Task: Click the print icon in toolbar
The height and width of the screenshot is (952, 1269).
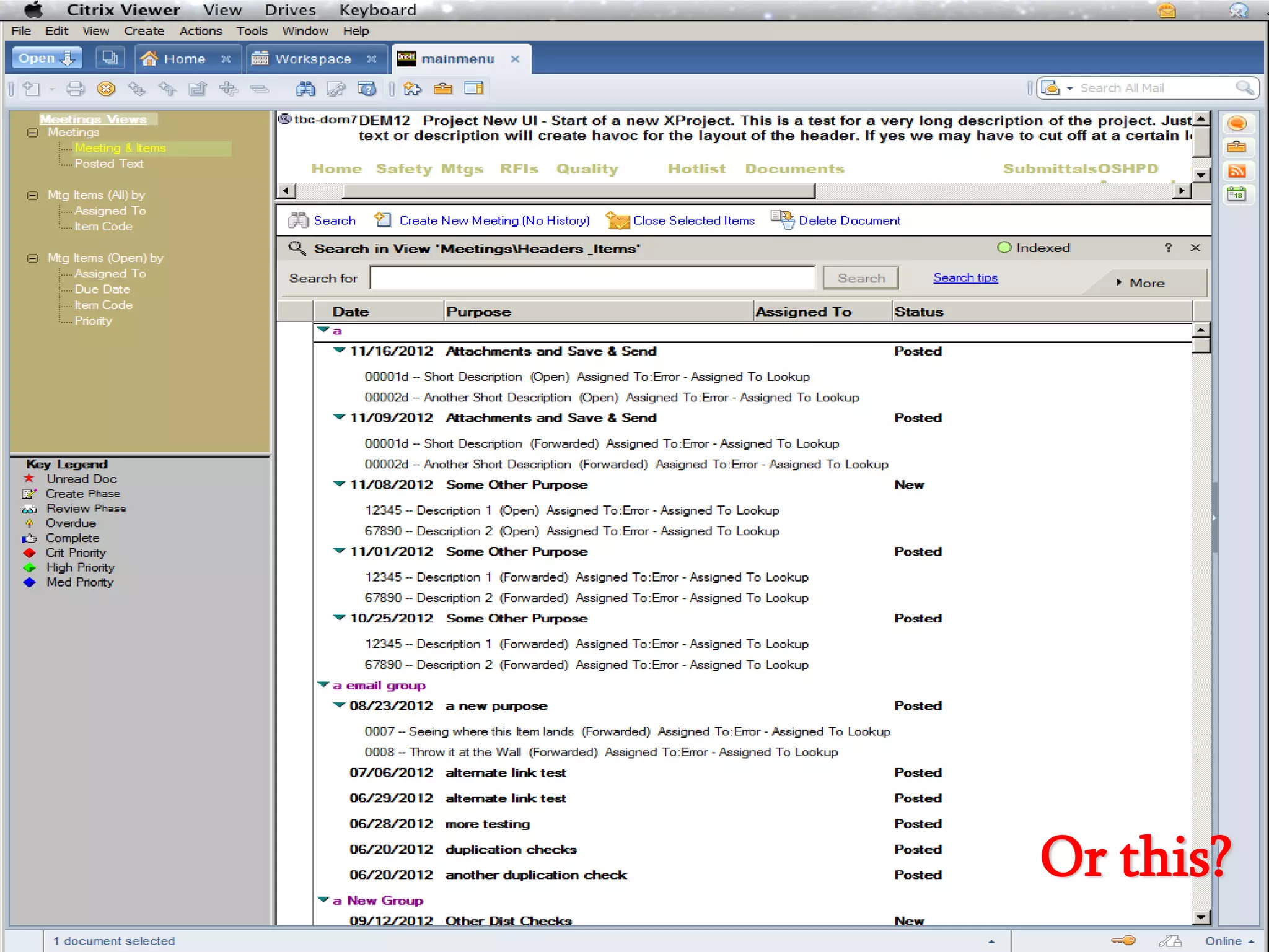Action: (75, 89)
